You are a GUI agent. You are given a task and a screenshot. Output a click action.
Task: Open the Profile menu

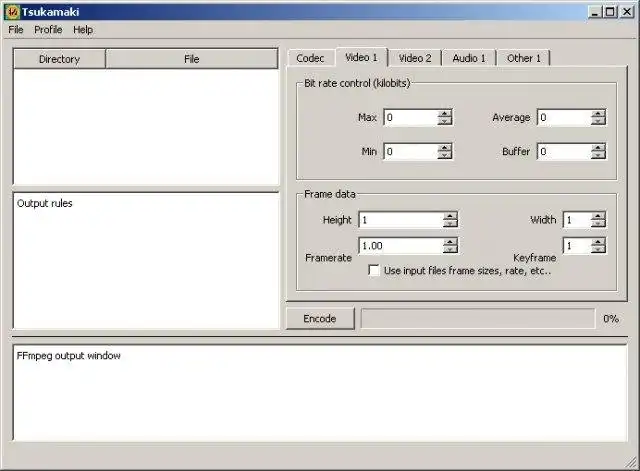coord(48,30)
